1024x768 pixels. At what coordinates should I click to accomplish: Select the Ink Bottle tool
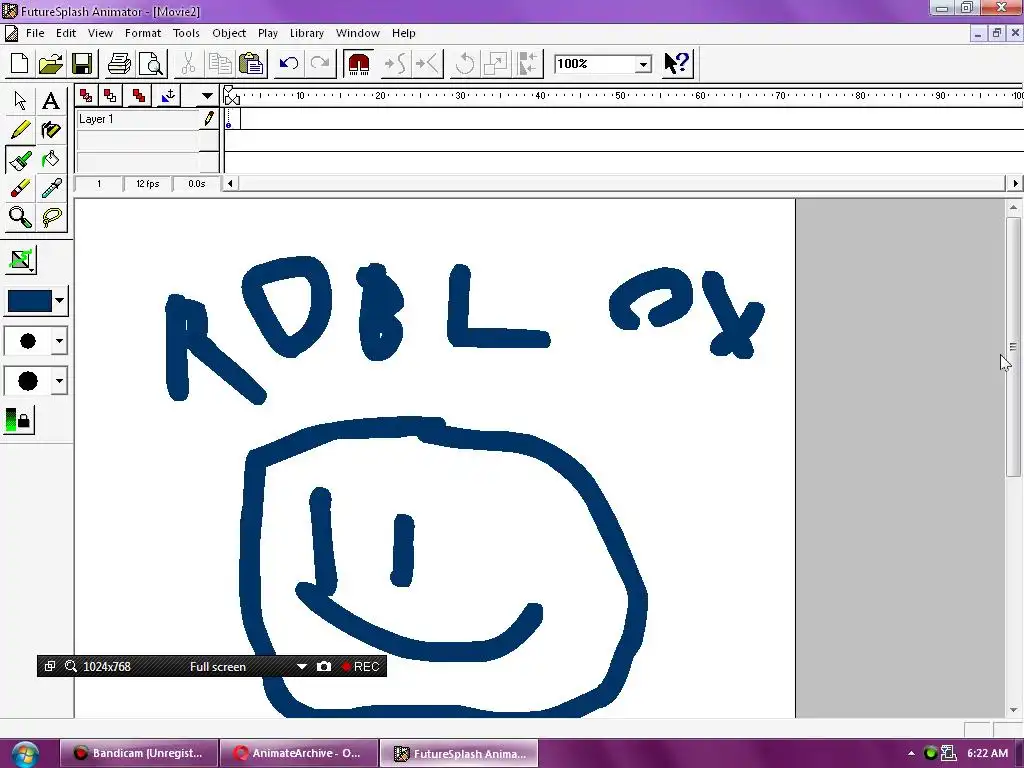pos(50,130)
